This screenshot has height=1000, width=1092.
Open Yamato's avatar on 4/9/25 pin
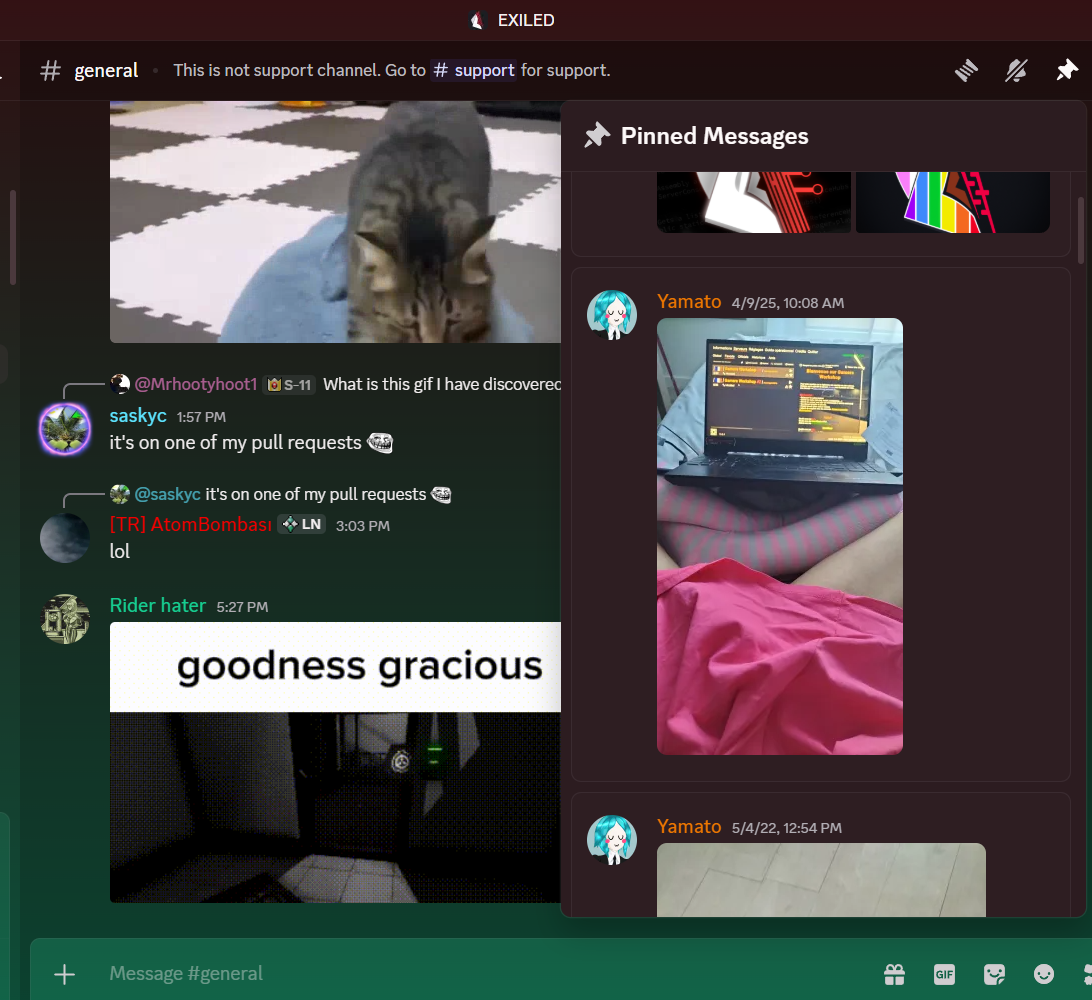[612, 315]
